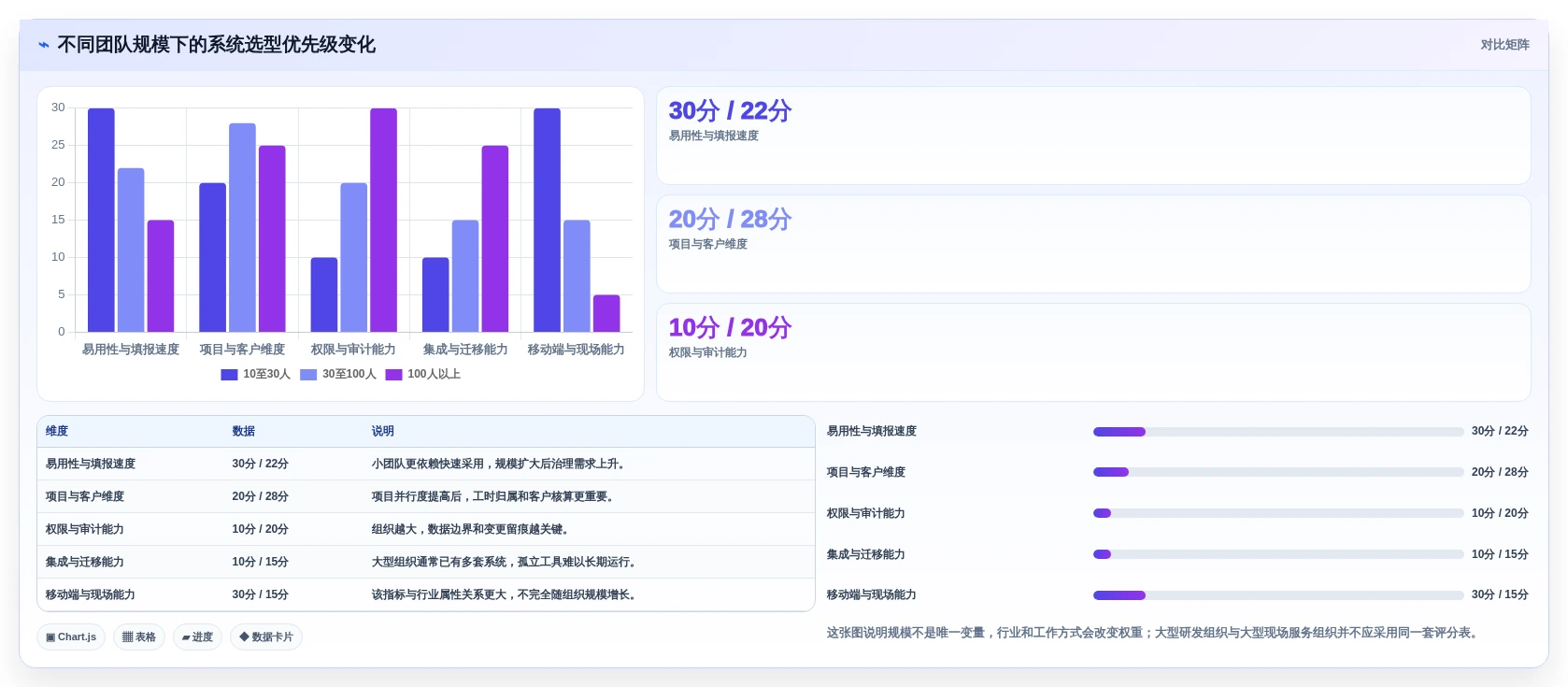Click the 30至100人 bar for 项目与客户维度
This screenshot has width=1568, height=687.
click(x=242, y=228)
